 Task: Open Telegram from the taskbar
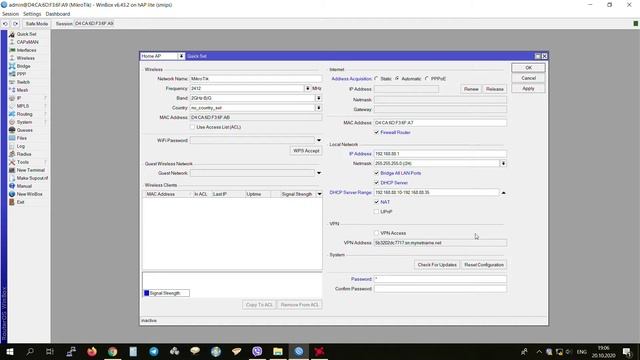pos(154,351)
